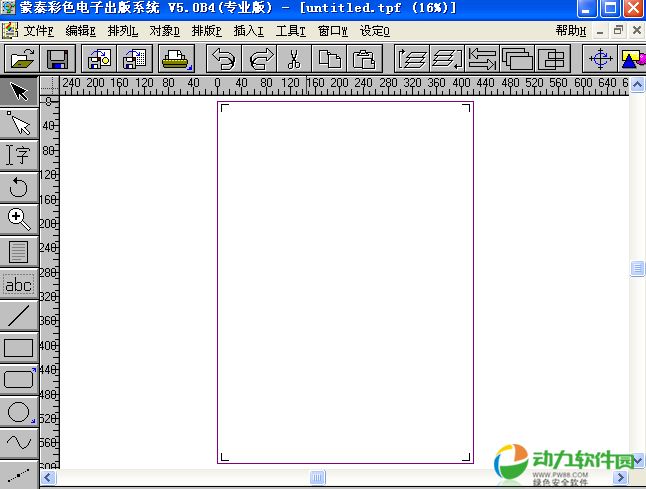Choose the magnifier zoom tool
This screenshot has width=646, height=489.
click(19, 219)
